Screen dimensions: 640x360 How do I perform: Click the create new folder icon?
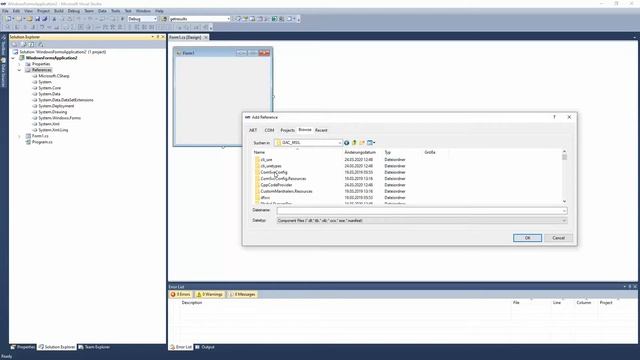(x=362, y=143)
